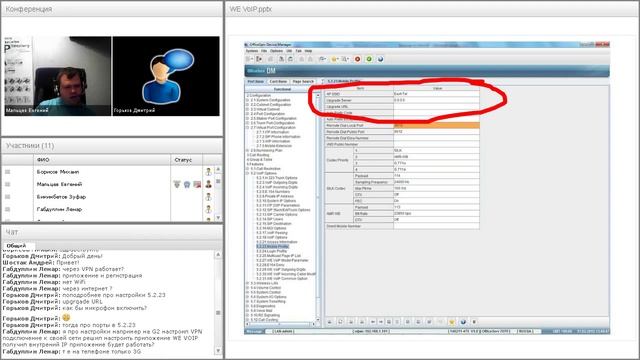Open the Options menu in Device Manager

coord(276,51)
